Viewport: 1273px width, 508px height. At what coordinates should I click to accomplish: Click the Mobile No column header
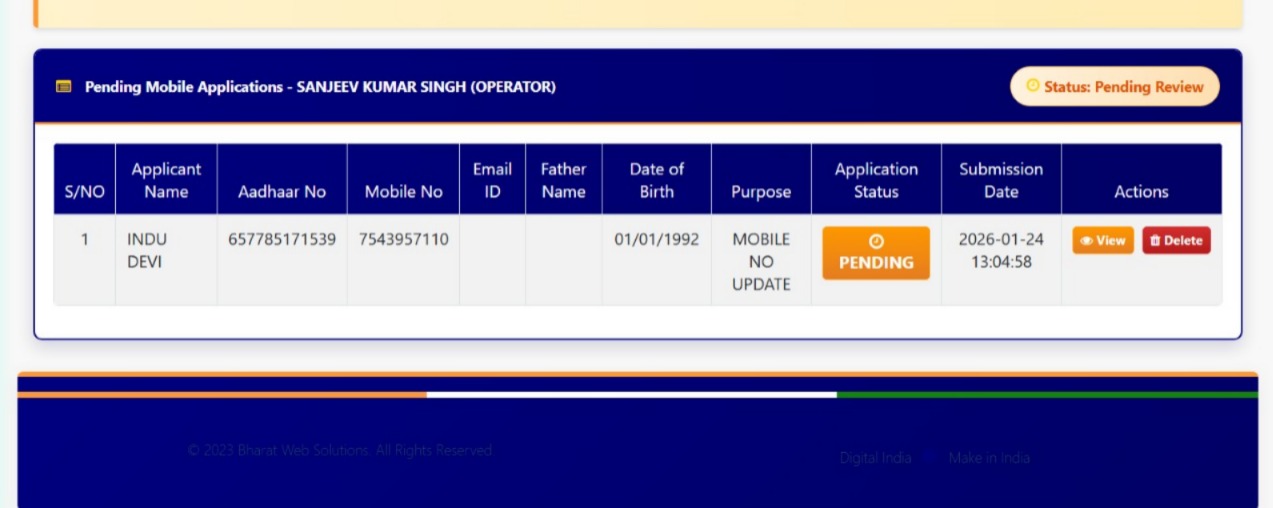tap(403, 192)
